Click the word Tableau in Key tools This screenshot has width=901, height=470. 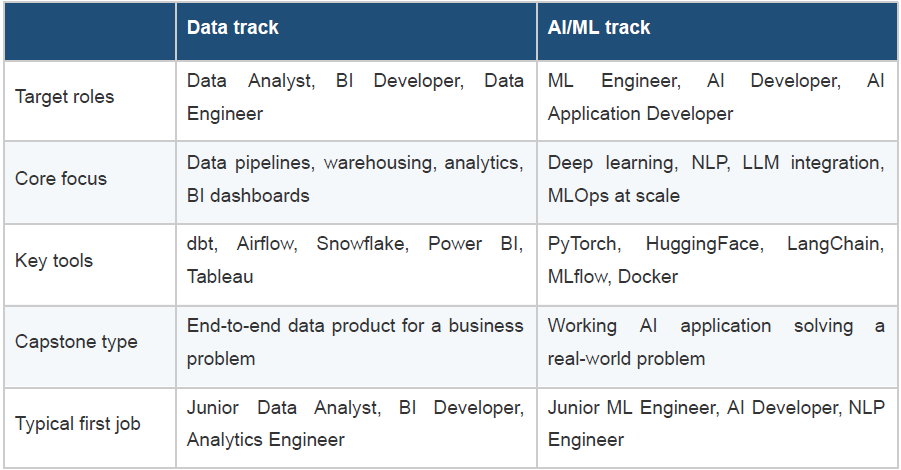pyautogui.click(x=220, y=277)
